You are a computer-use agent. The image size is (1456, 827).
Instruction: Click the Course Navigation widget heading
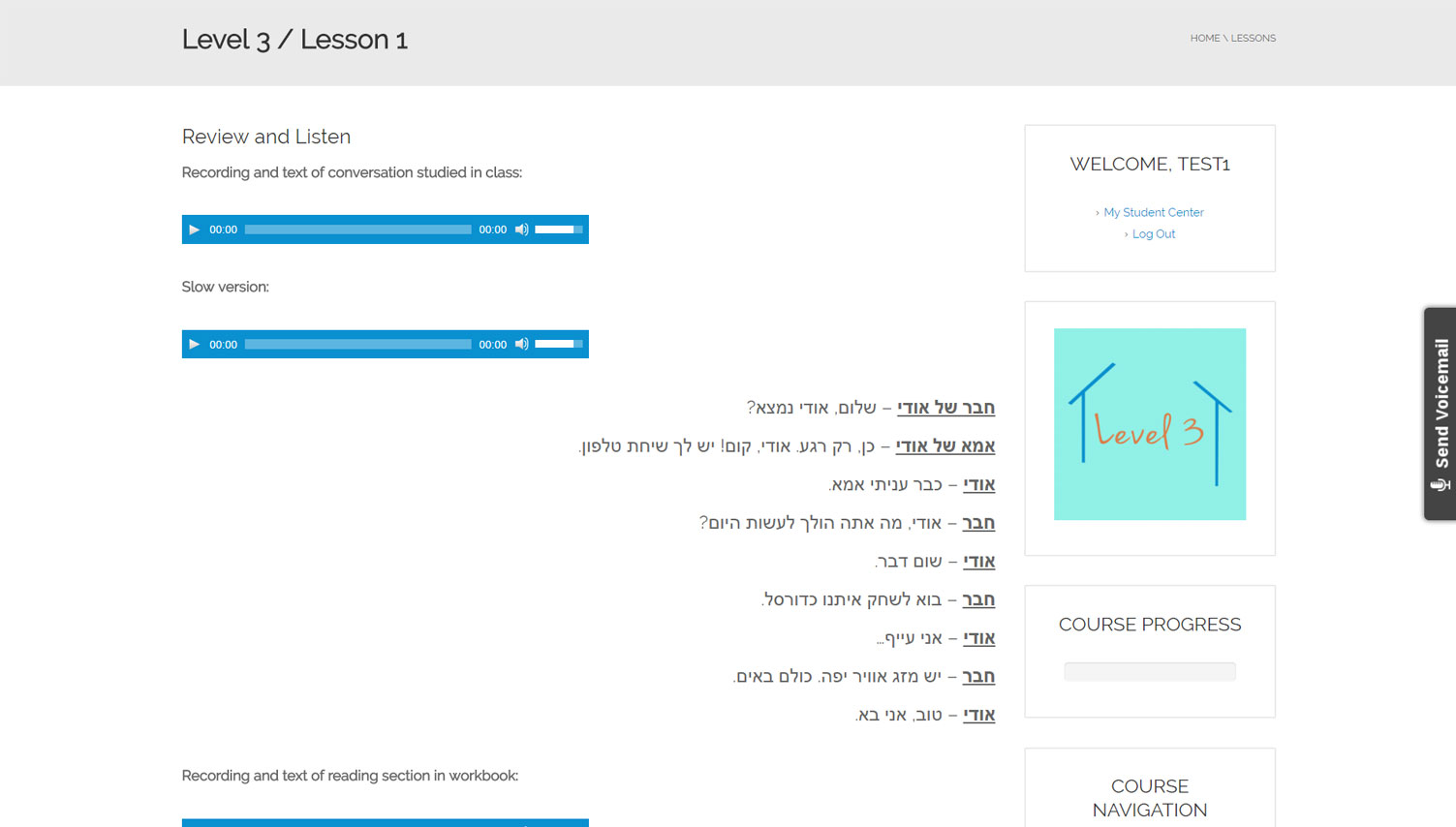pyautogui.click(x=1149, y=798)
